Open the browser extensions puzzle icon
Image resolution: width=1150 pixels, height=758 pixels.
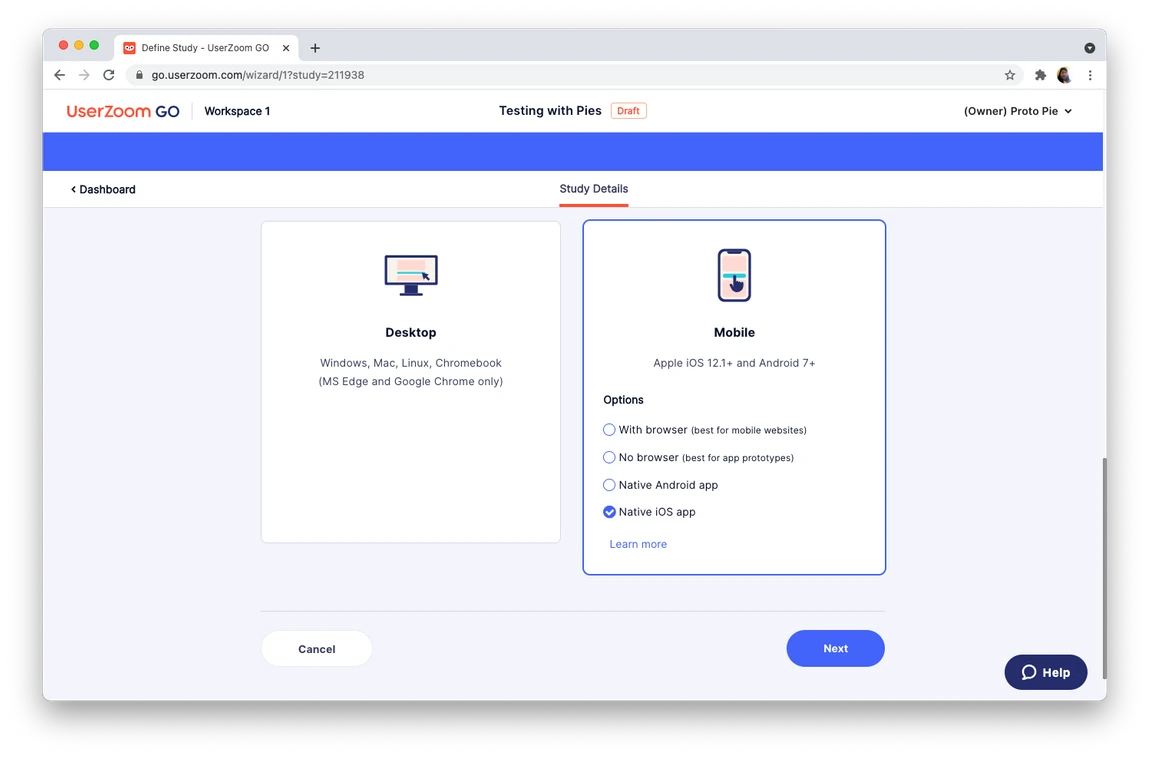tap(1040, 75)
